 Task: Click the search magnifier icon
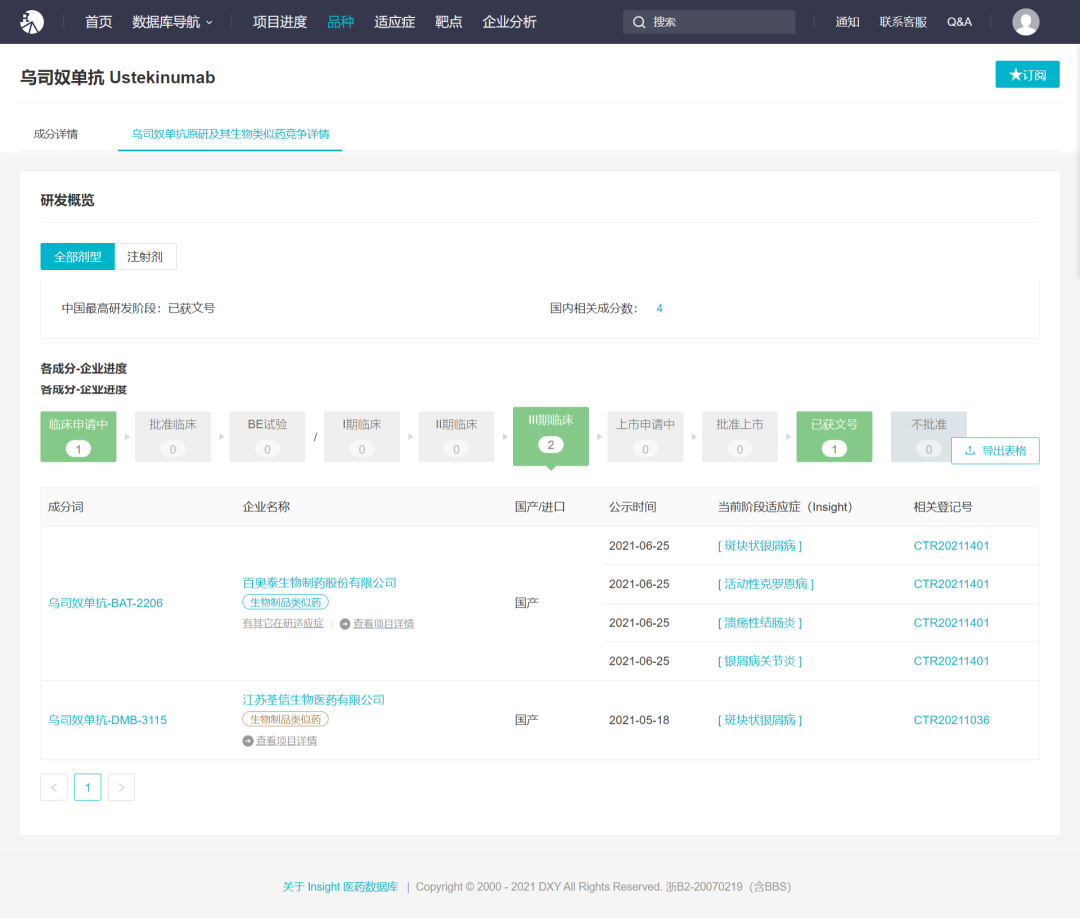pos(639,22)
